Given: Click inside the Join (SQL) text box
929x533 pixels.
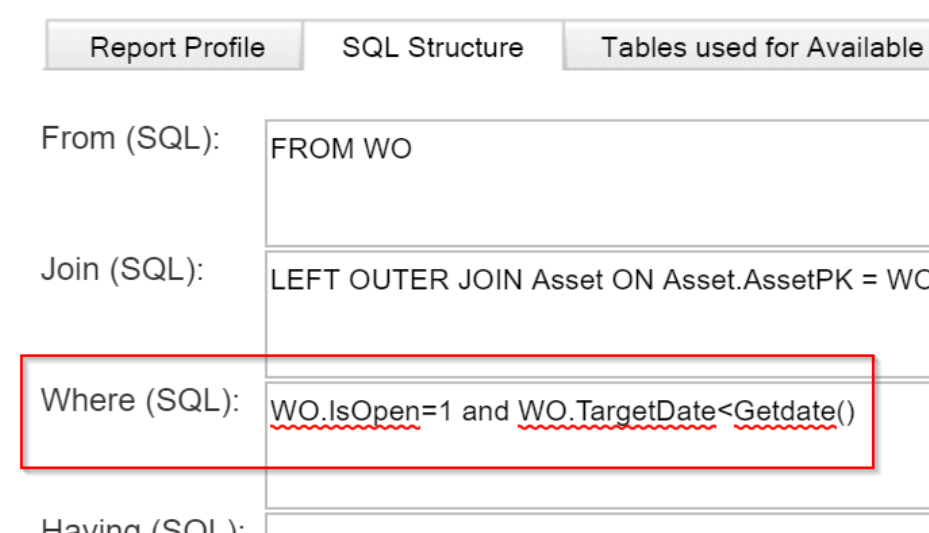Looking at the screenshot, I should point(597,314).
